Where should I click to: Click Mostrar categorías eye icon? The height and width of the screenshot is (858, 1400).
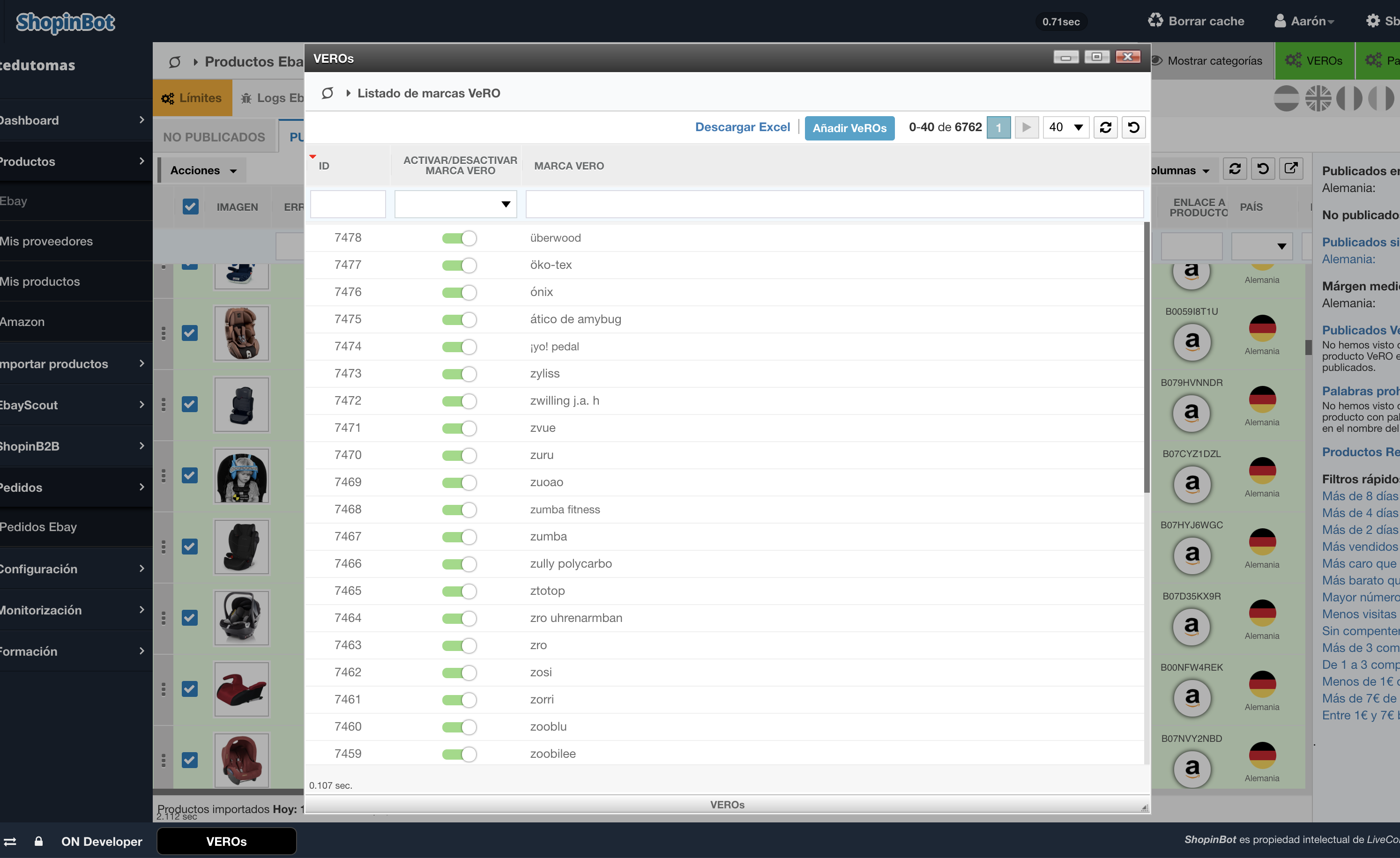tap(1157, 61)
